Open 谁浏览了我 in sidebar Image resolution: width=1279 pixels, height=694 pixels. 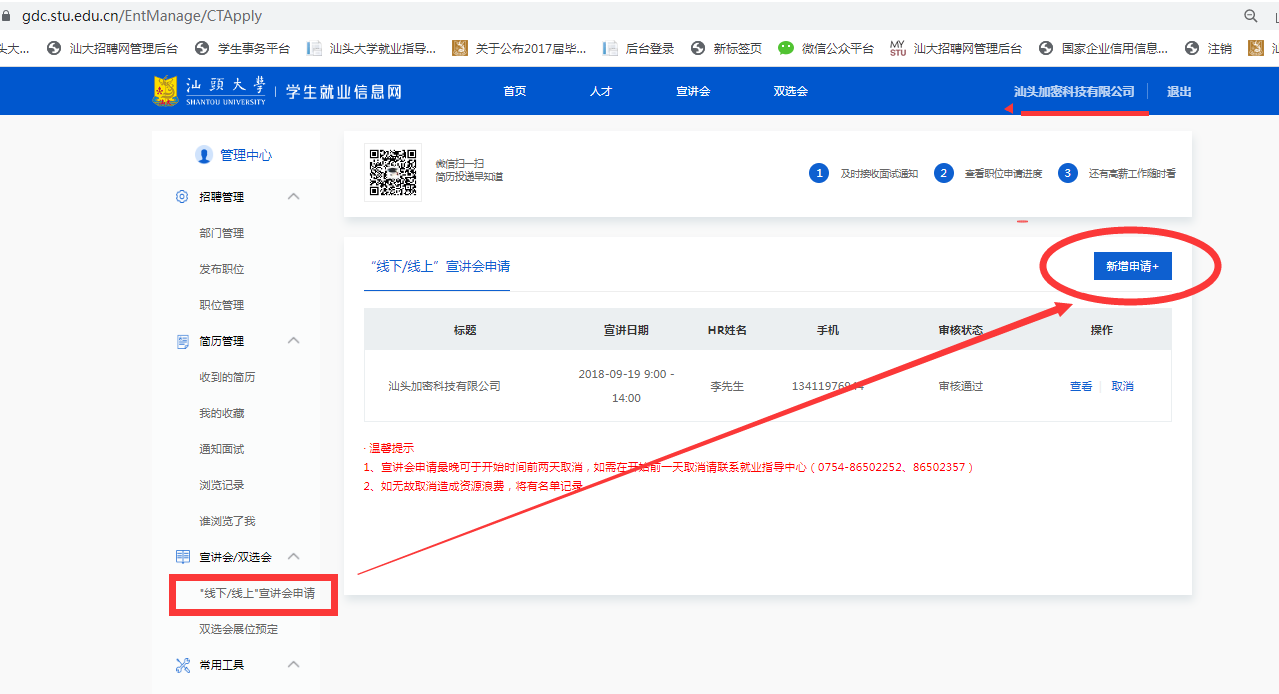(228, 521)
